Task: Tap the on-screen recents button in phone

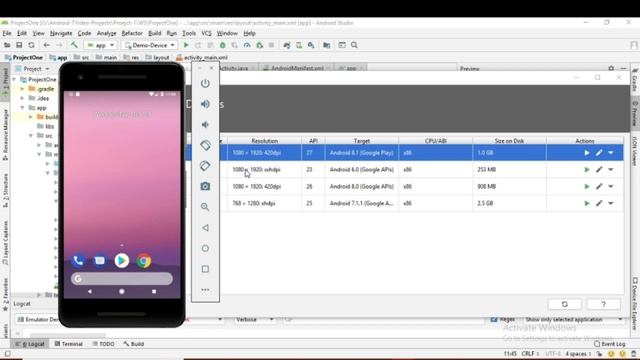Action: click(x=154, y=291)
